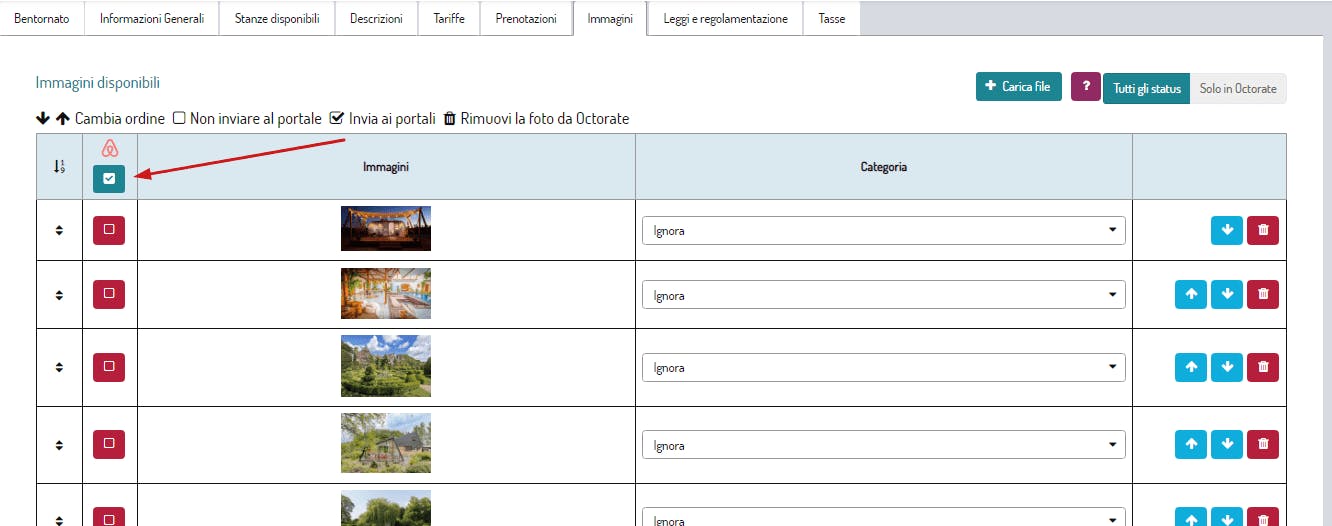Open Categoria dropdown for the mountain garden photo

tap(884, 367)
